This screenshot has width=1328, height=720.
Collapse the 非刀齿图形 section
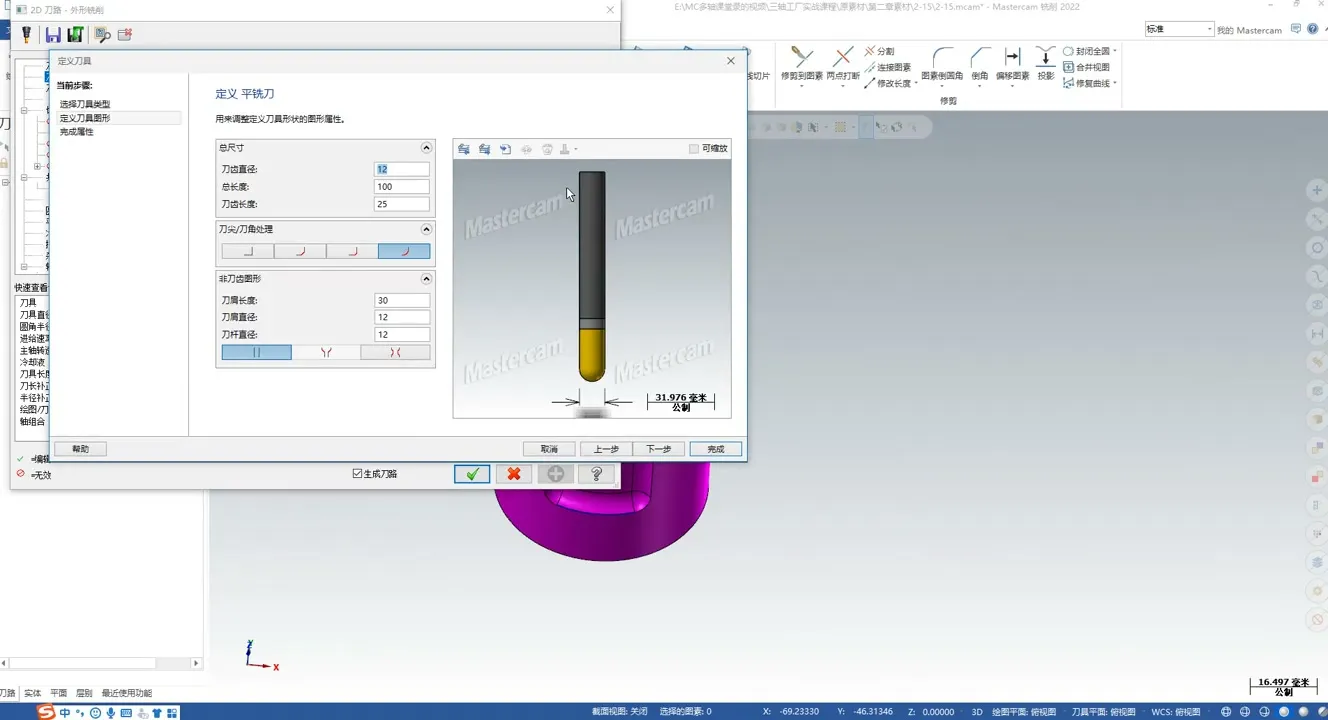(426, 279)
